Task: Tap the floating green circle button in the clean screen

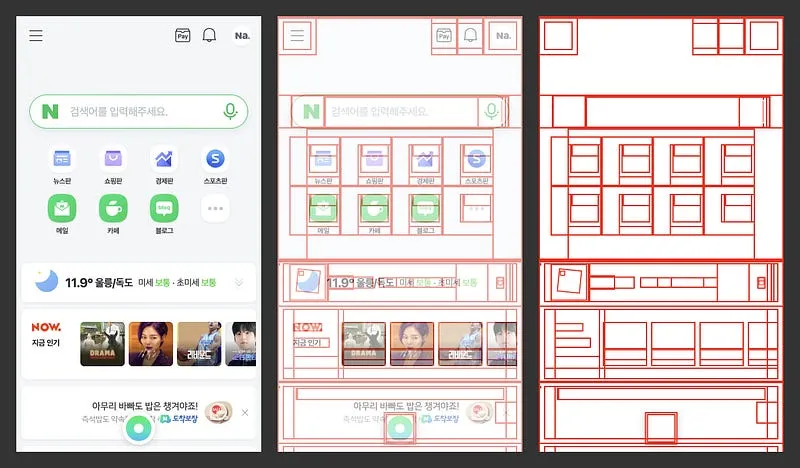Action: point(139,428)
